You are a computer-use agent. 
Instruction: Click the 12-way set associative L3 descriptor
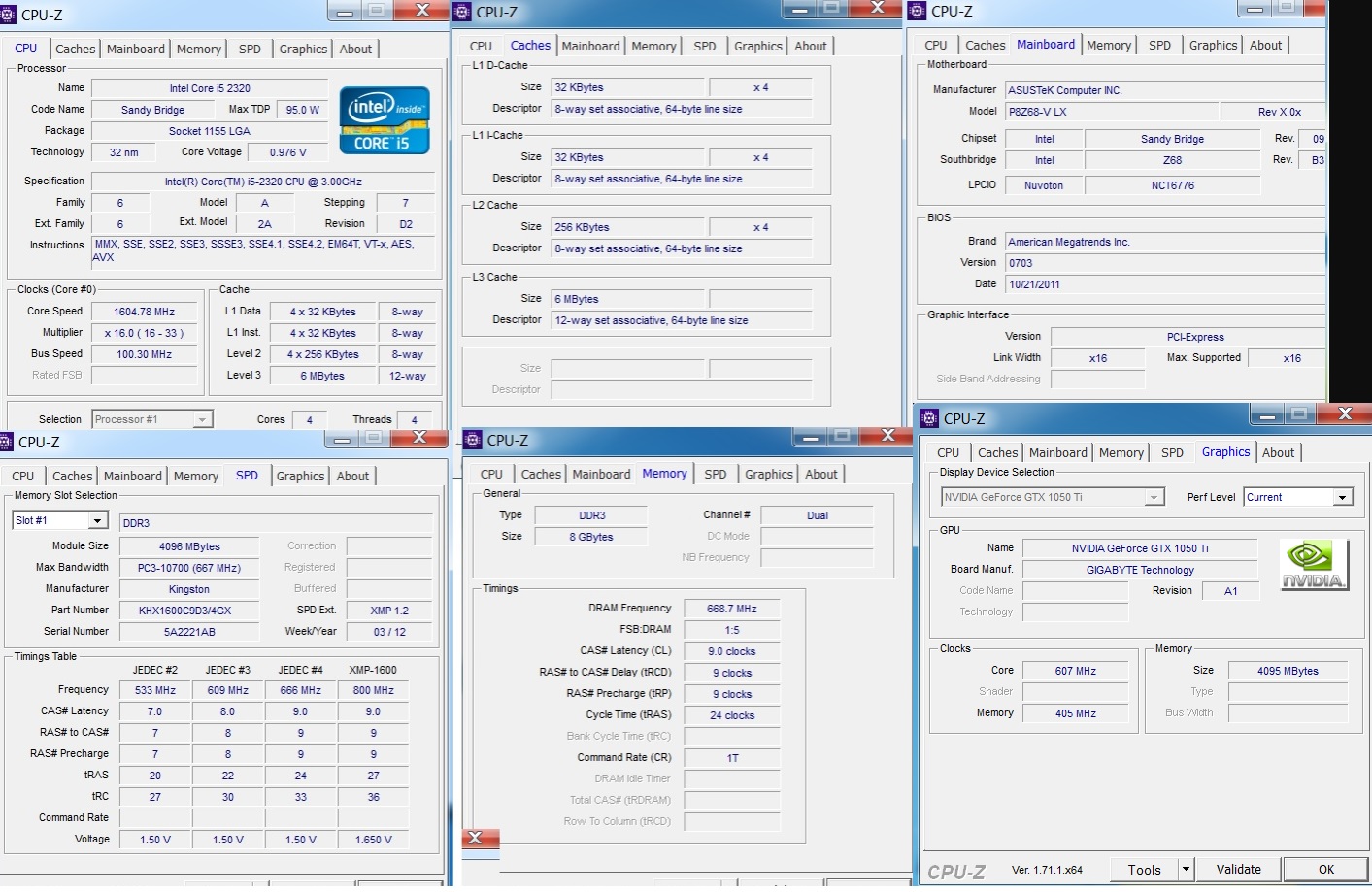coord(682,320)
